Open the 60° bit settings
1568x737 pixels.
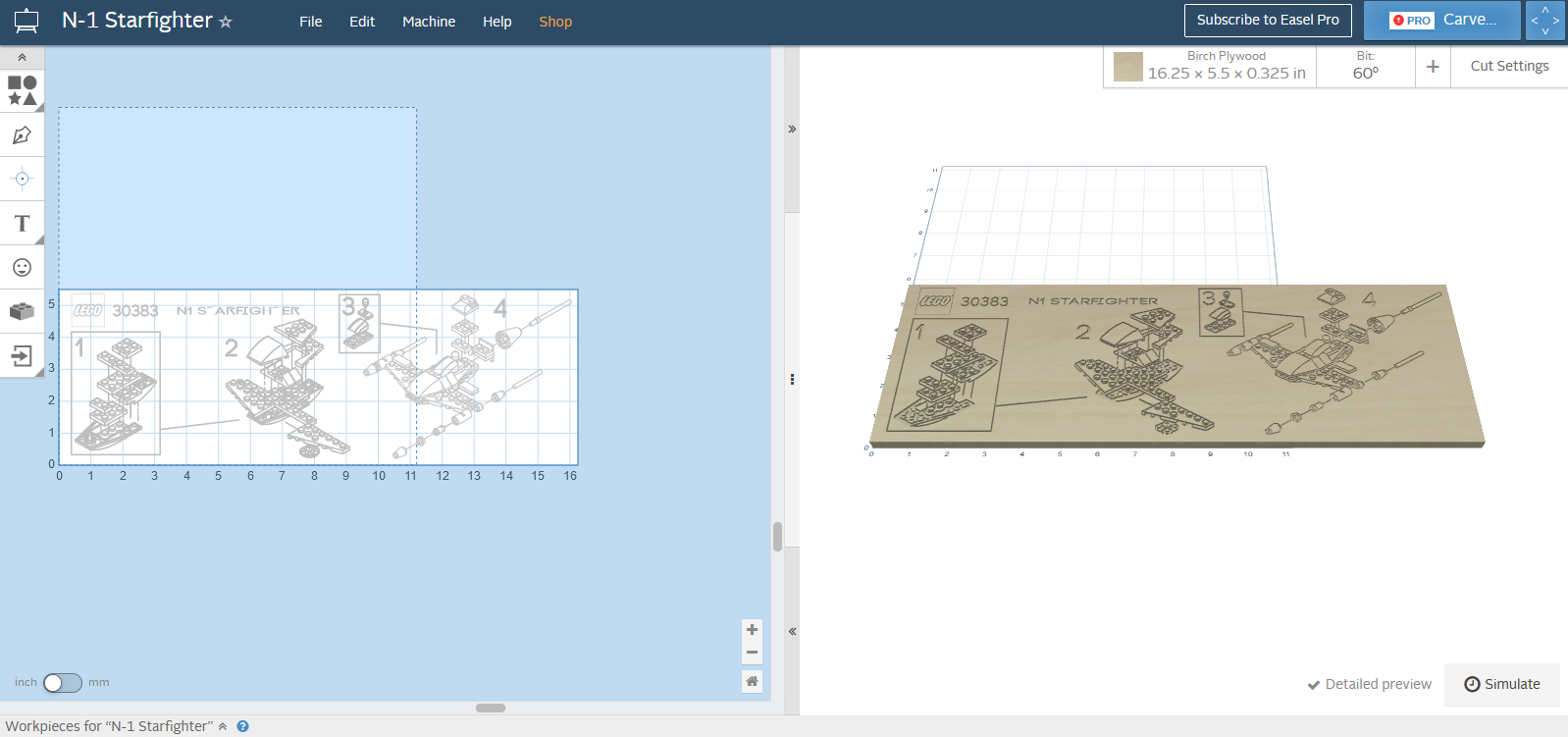tap(1366, 66)
